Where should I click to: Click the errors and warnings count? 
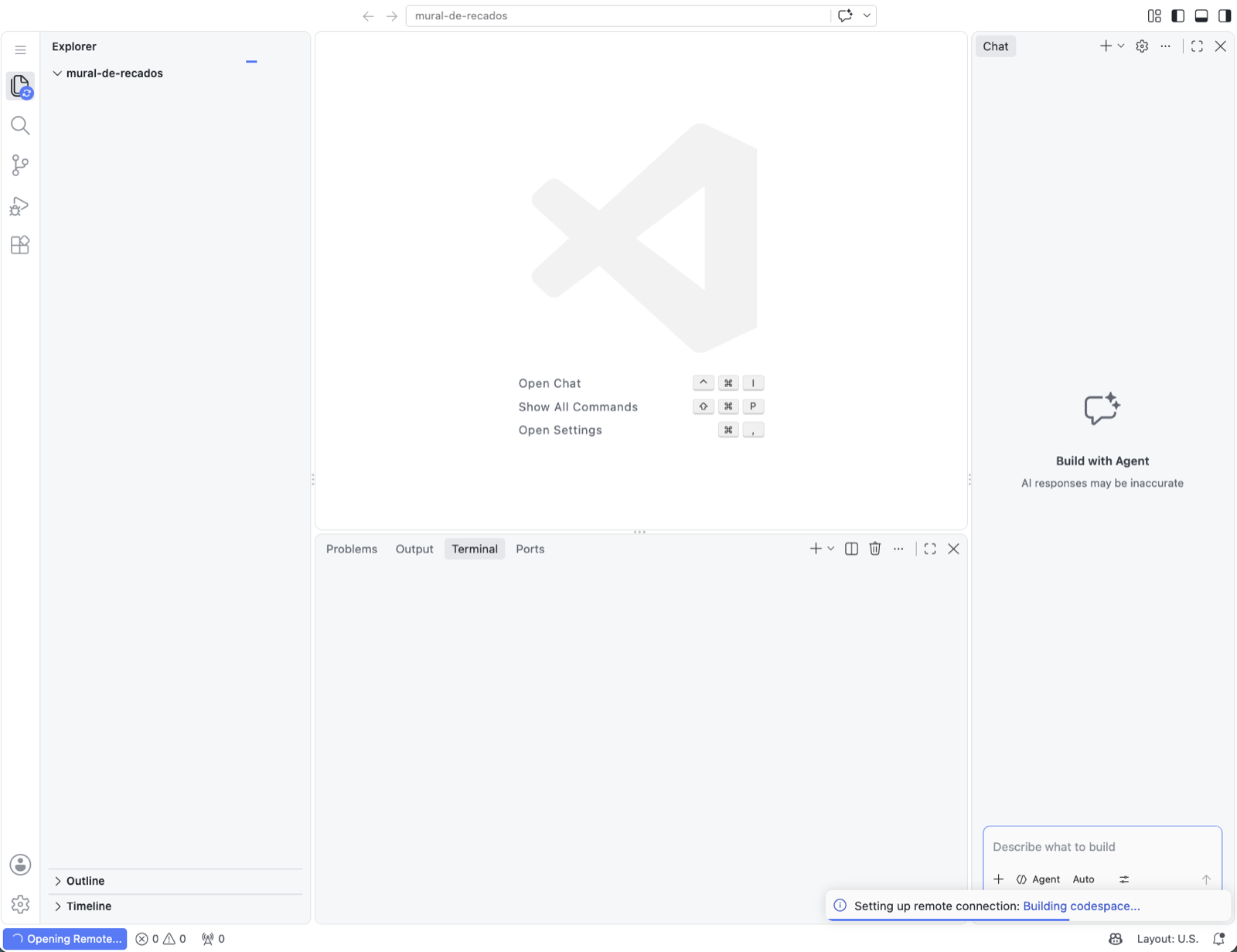coord(161,939)
